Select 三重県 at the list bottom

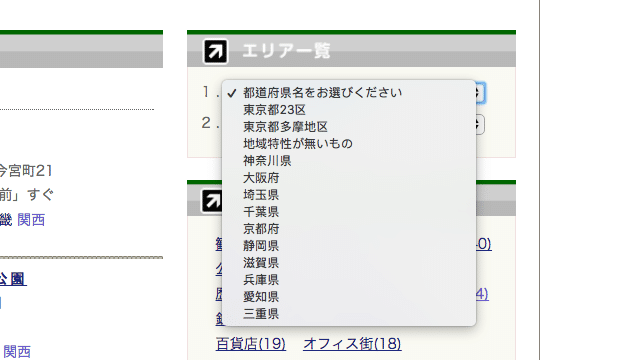point(349,314)
